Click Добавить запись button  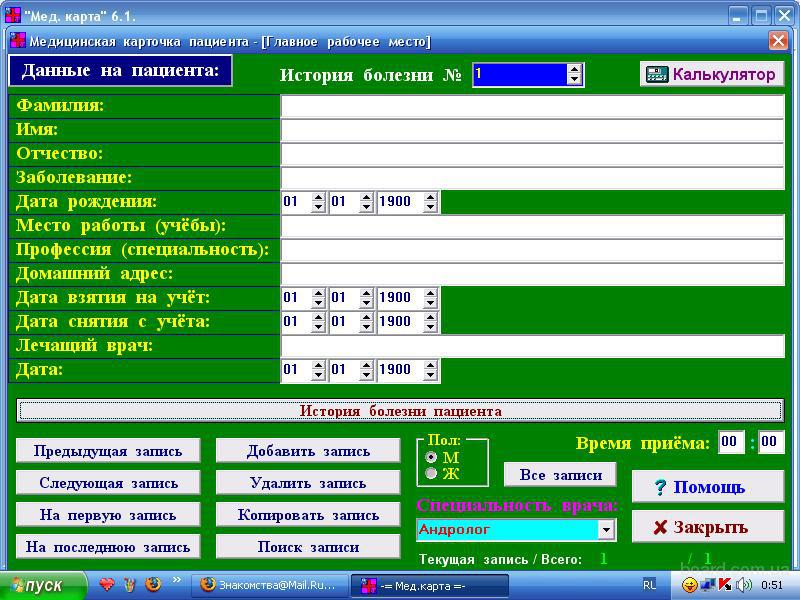point(308,451)
